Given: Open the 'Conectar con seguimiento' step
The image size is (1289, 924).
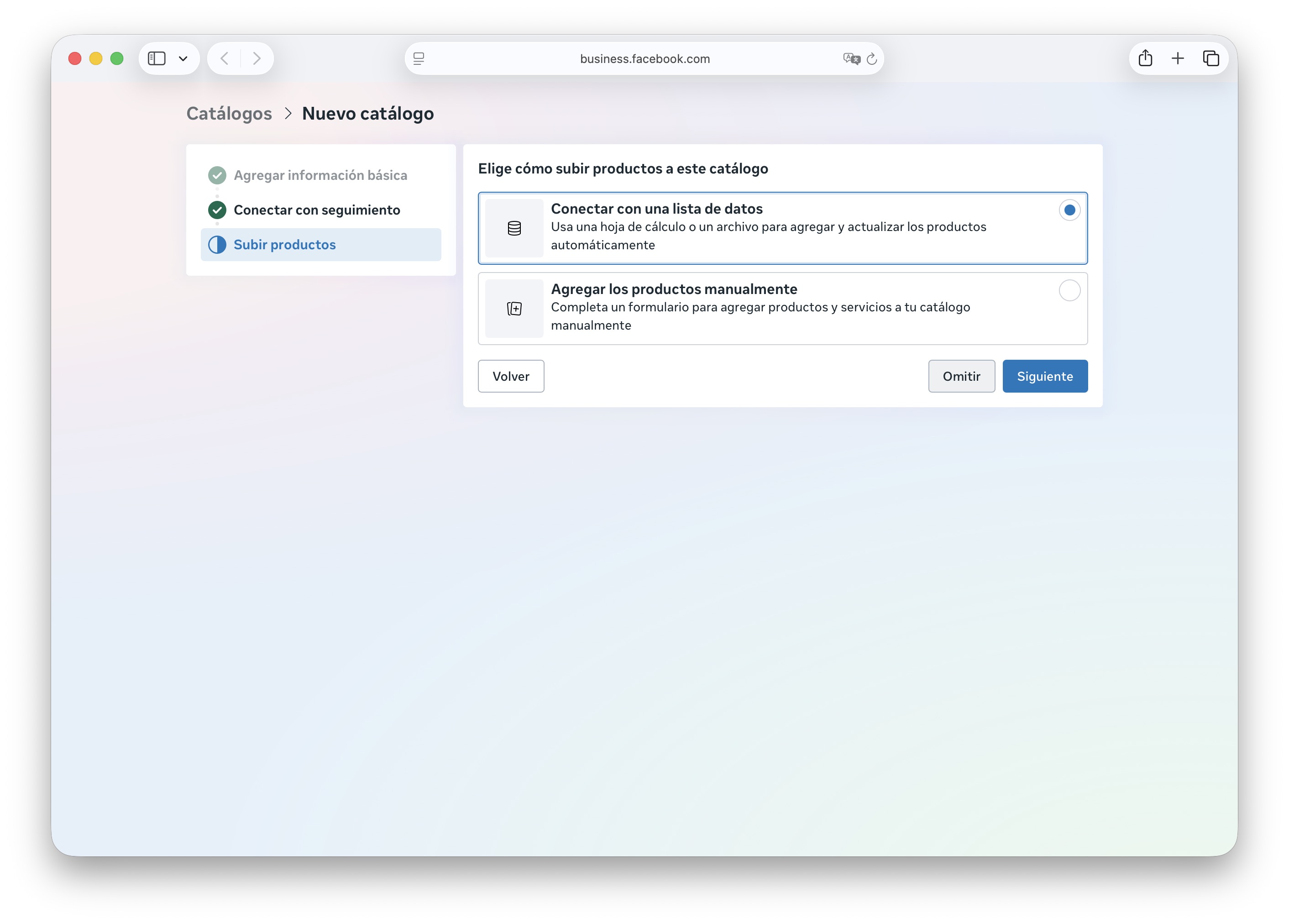Looking at the screenshot, I should 317,210.
